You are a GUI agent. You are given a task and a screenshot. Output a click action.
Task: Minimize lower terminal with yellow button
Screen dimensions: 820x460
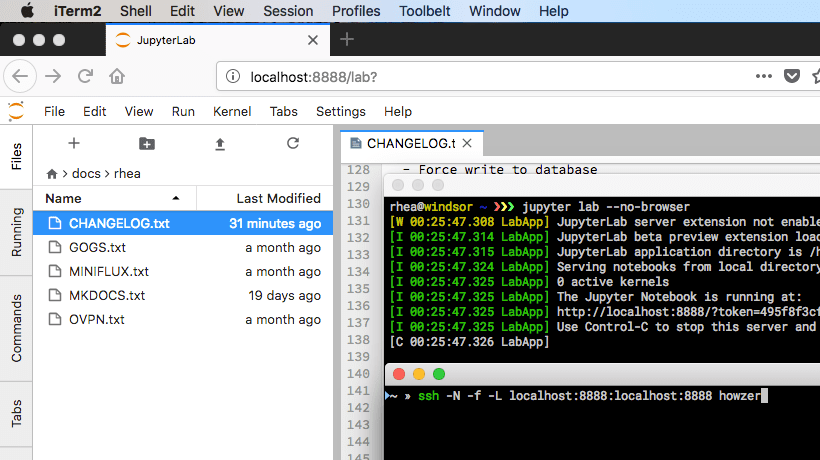tap(419, 374)
